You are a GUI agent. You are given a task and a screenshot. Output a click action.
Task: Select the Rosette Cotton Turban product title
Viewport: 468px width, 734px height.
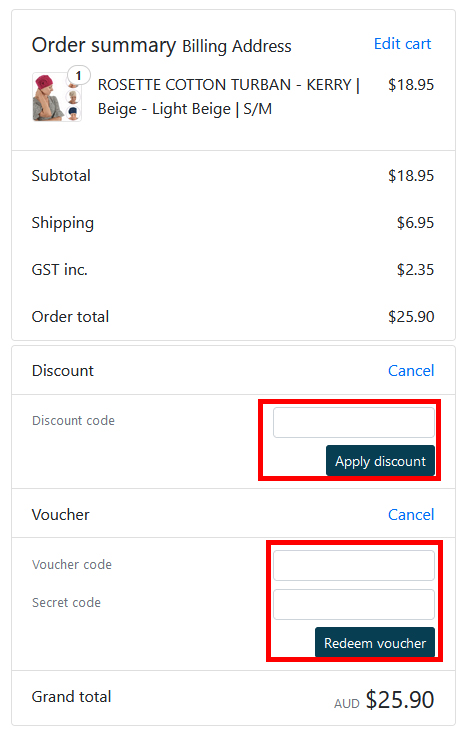228,97
